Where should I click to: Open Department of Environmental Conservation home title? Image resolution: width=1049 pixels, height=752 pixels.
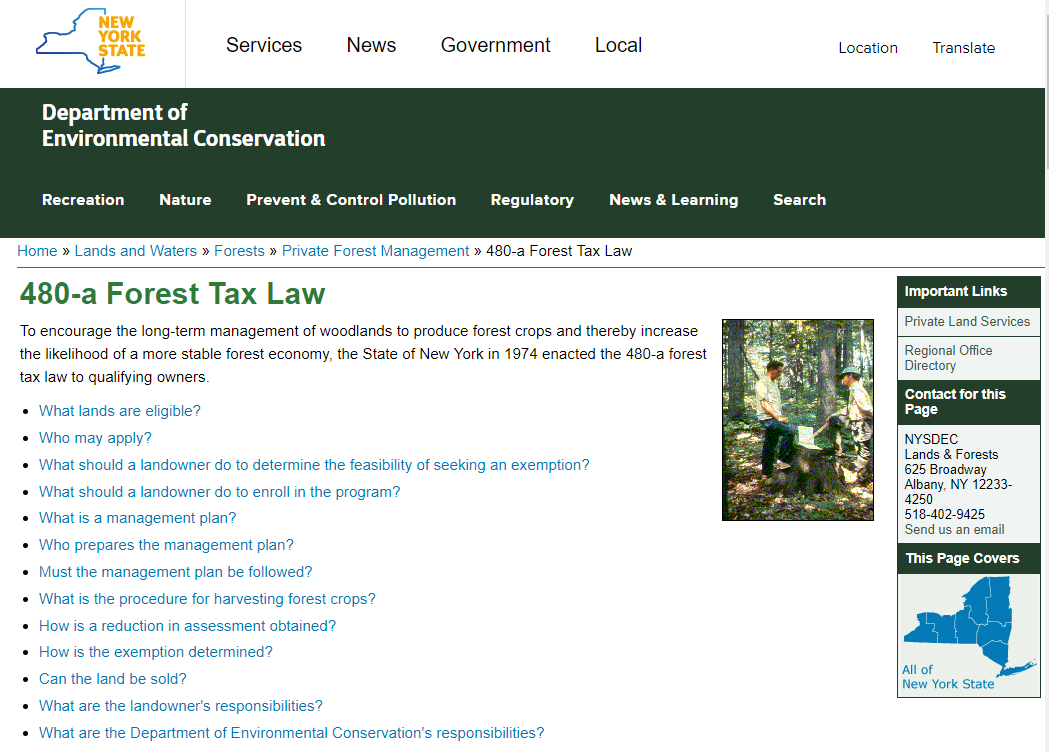[x=183, y=125]
